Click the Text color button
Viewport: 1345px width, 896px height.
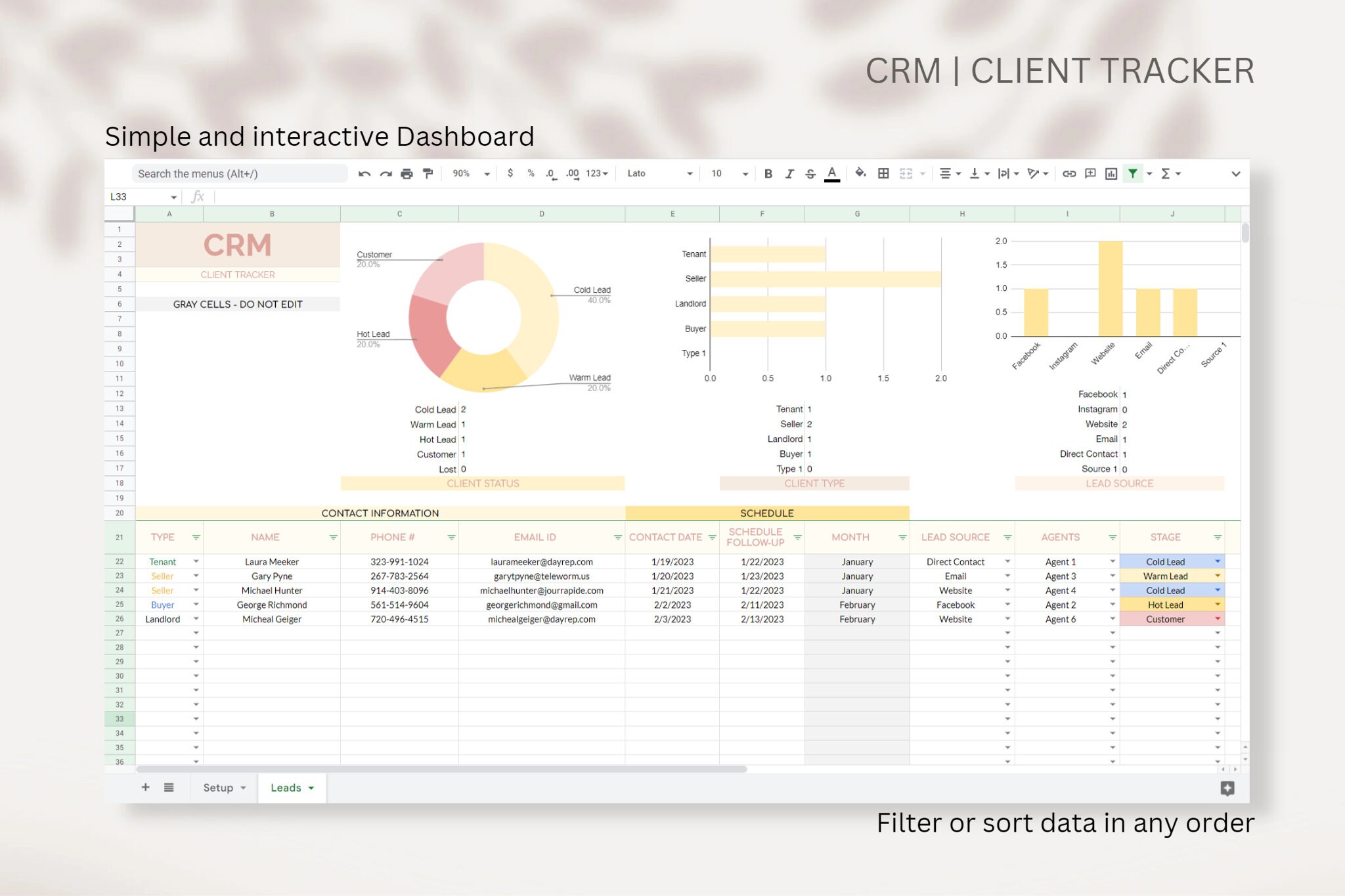pyautogui.click(x=832, y=173)
